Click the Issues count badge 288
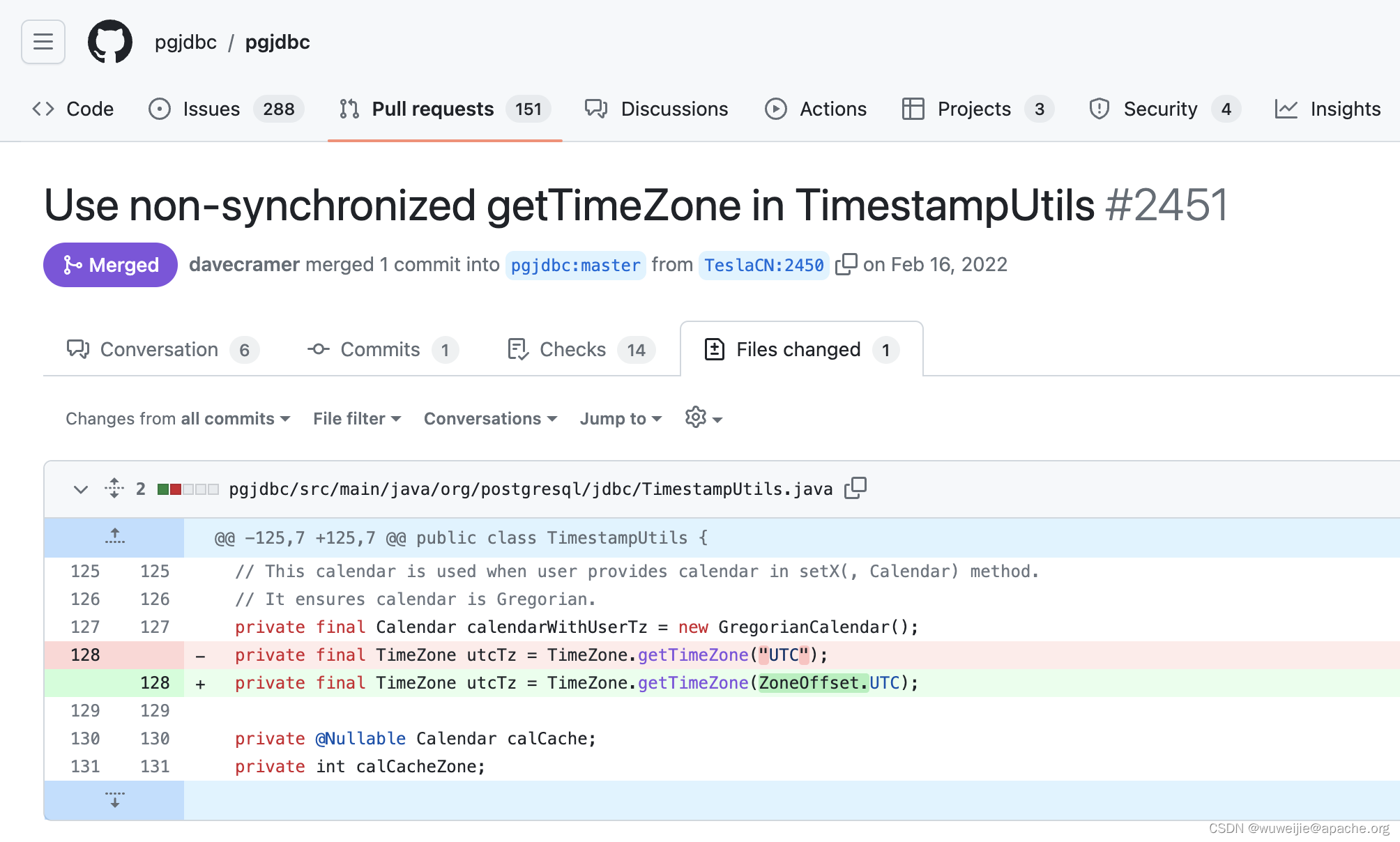 tap(279, 109)
